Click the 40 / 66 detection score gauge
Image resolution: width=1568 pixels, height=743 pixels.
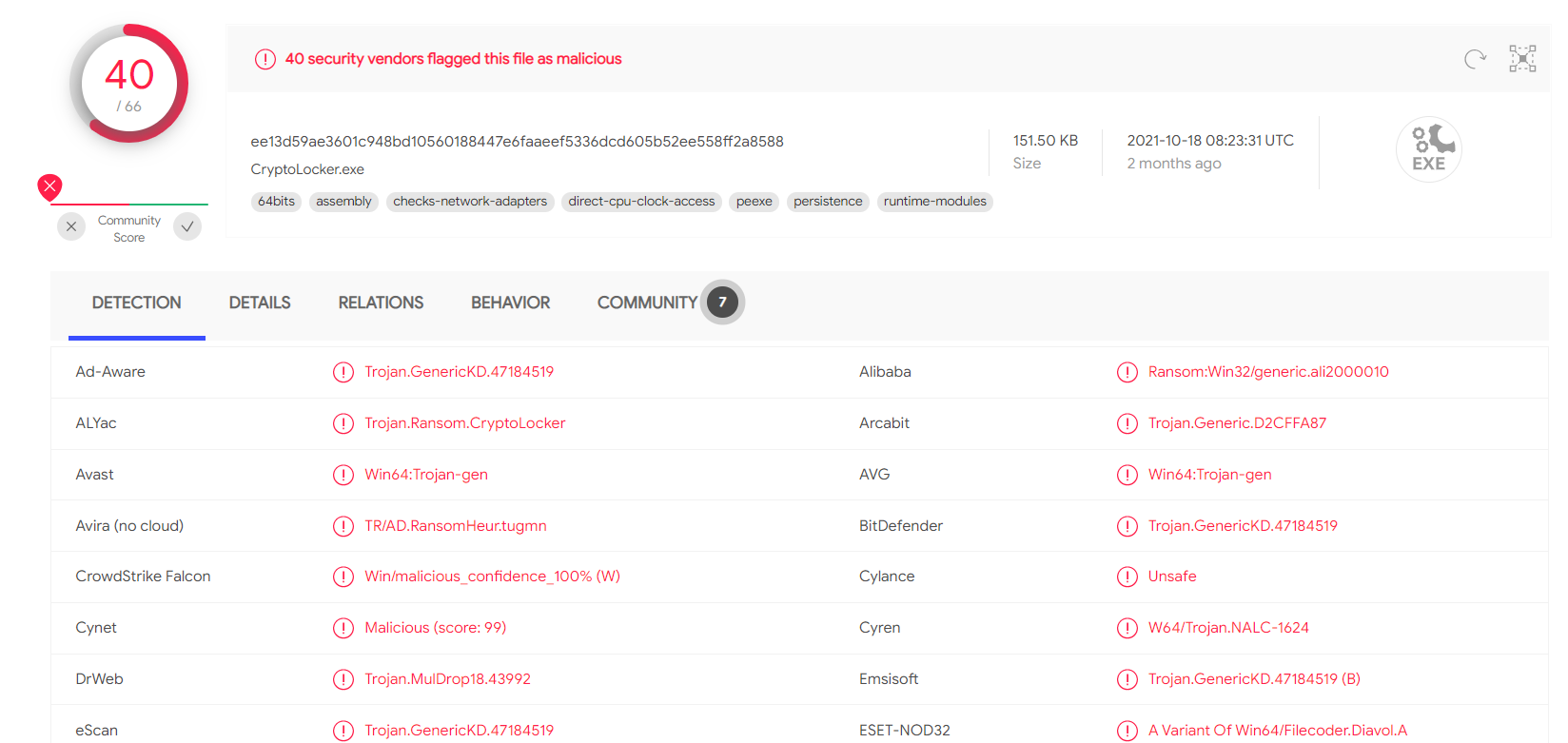point(129,84)
